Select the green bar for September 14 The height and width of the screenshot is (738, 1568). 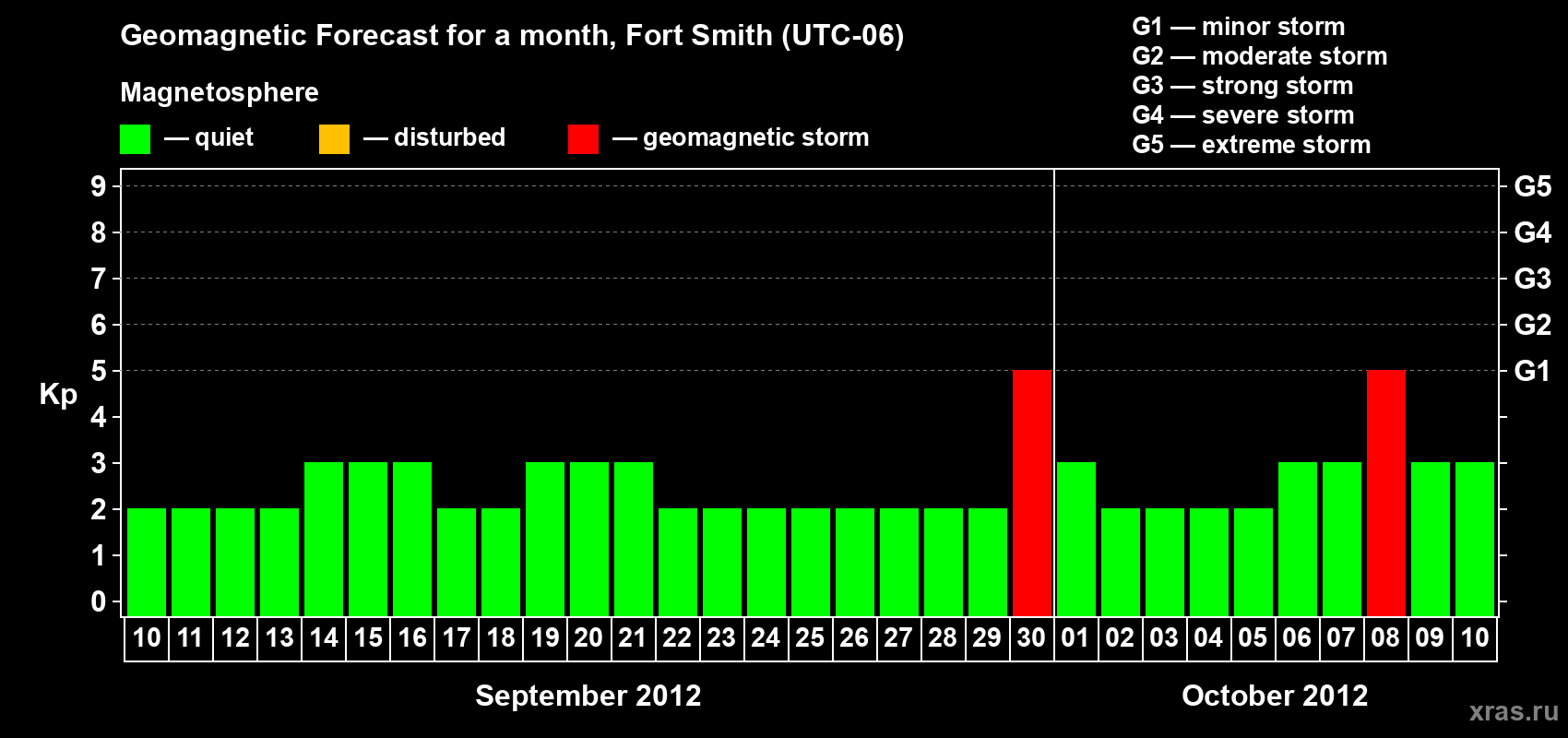pyautogui.click(x=324, y=539)
